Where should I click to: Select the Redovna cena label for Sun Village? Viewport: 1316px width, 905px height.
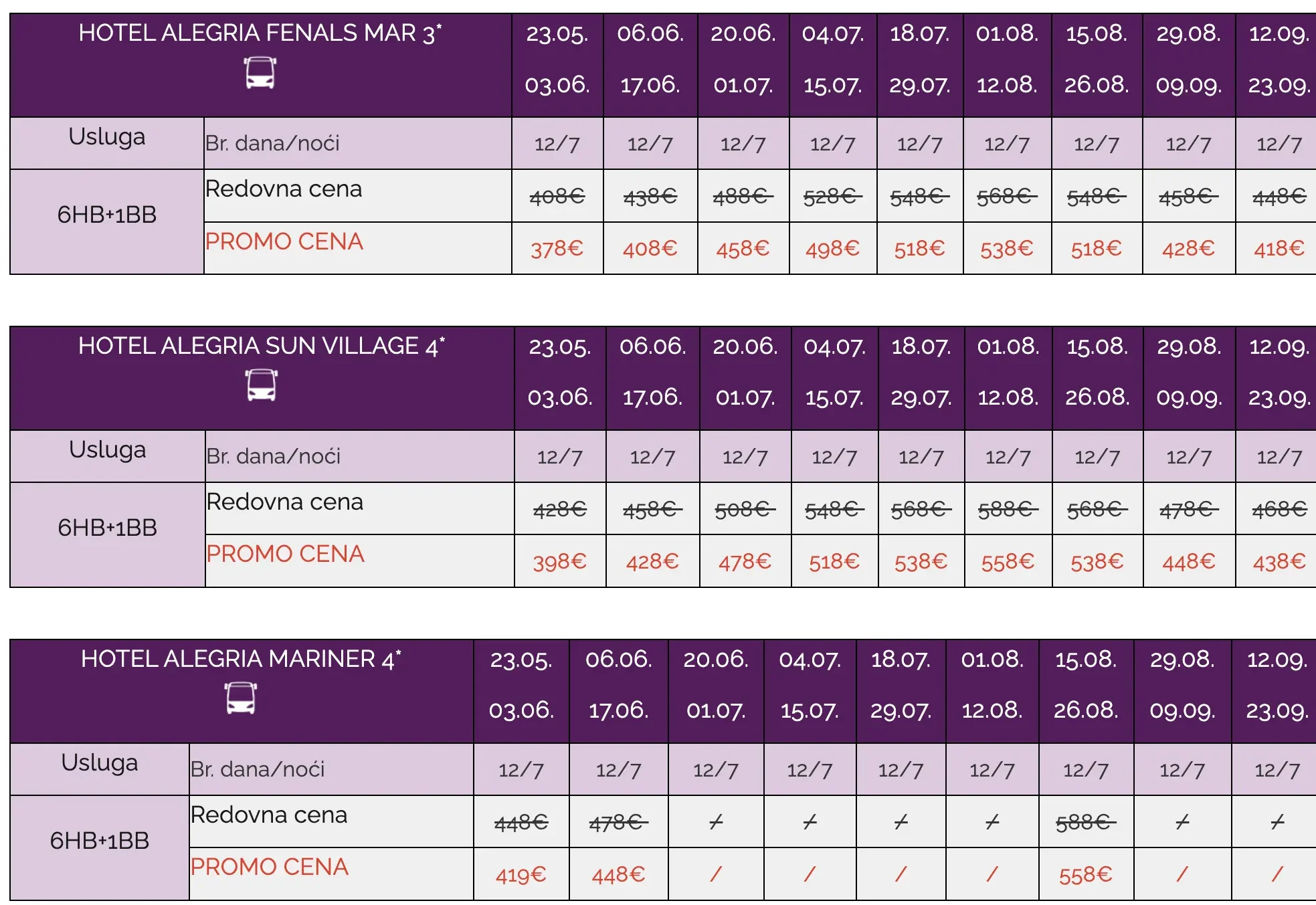285,502
